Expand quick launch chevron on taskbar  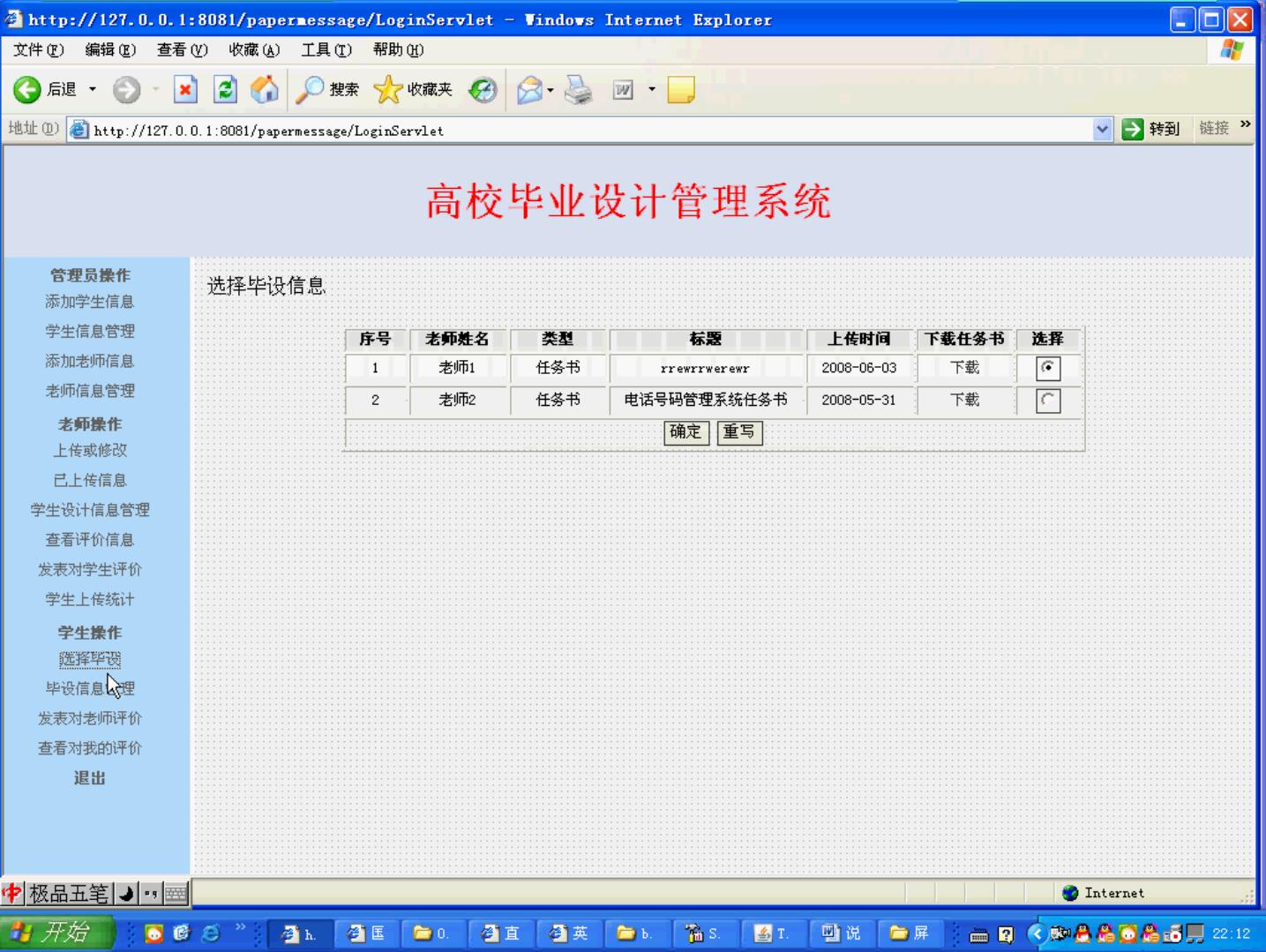click(240, 926)
